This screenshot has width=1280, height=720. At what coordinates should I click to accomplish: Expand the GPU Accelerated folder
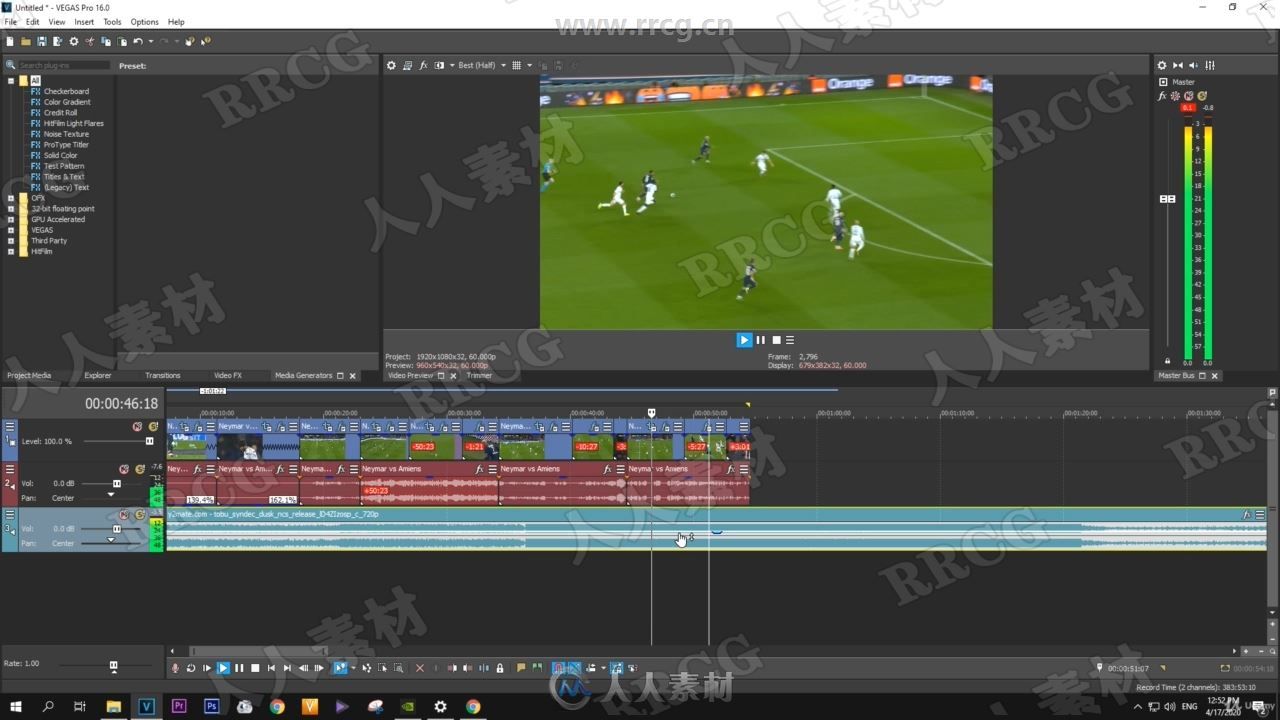click(11, 219)
